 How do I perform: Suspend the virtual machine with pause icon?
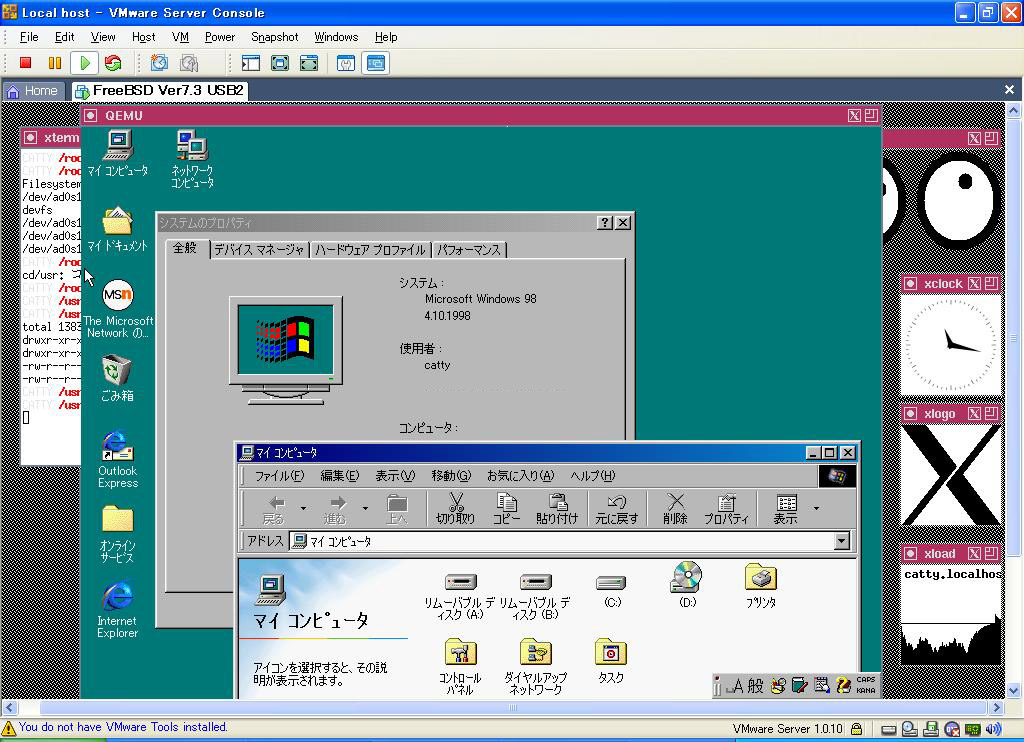pos(55,63)
